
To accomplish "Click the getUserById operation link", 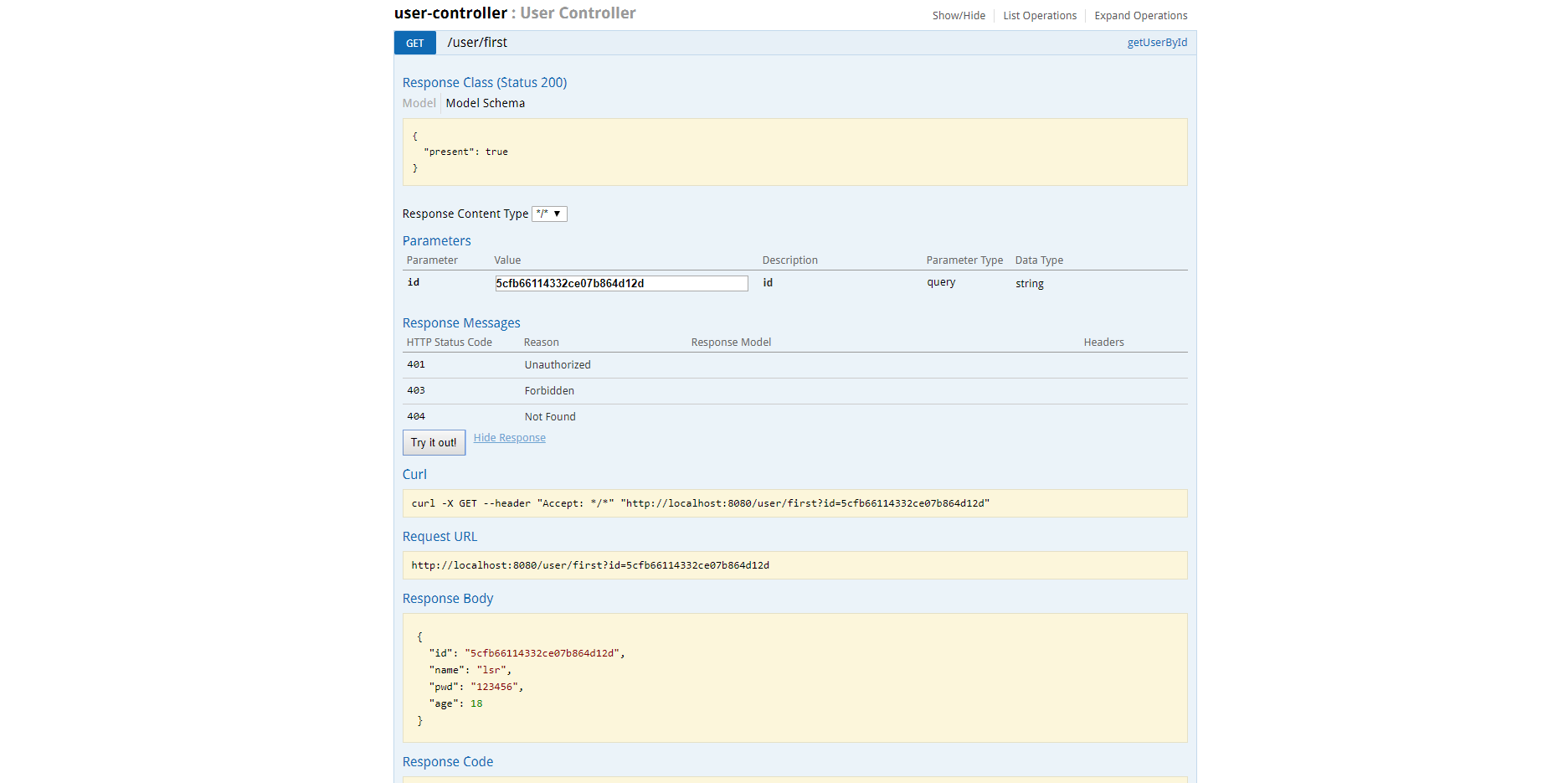I will tap(1157, 43).
